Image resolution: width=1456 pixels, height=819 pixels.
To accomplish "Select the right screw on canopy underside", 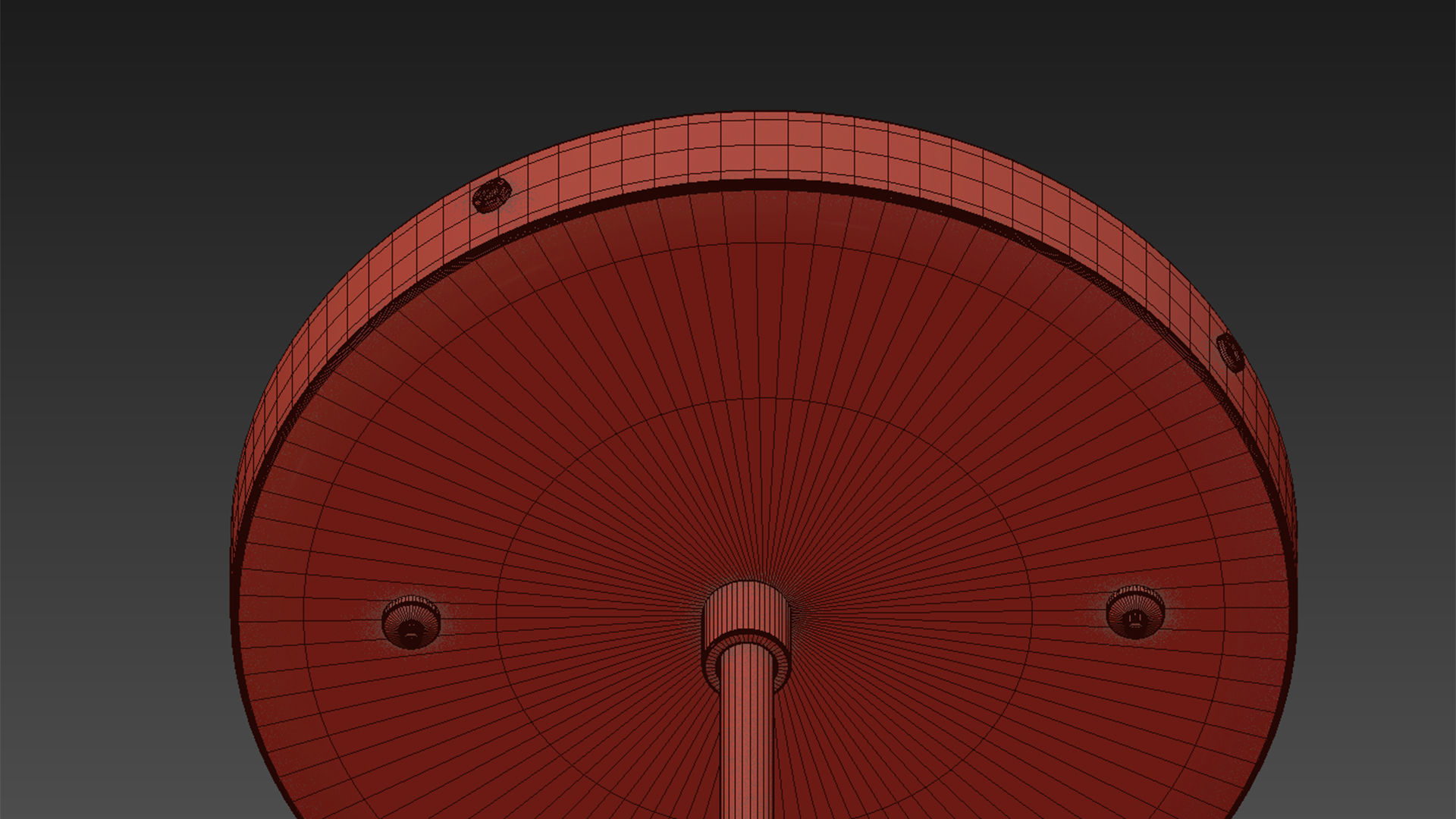I will [1135, 612].
